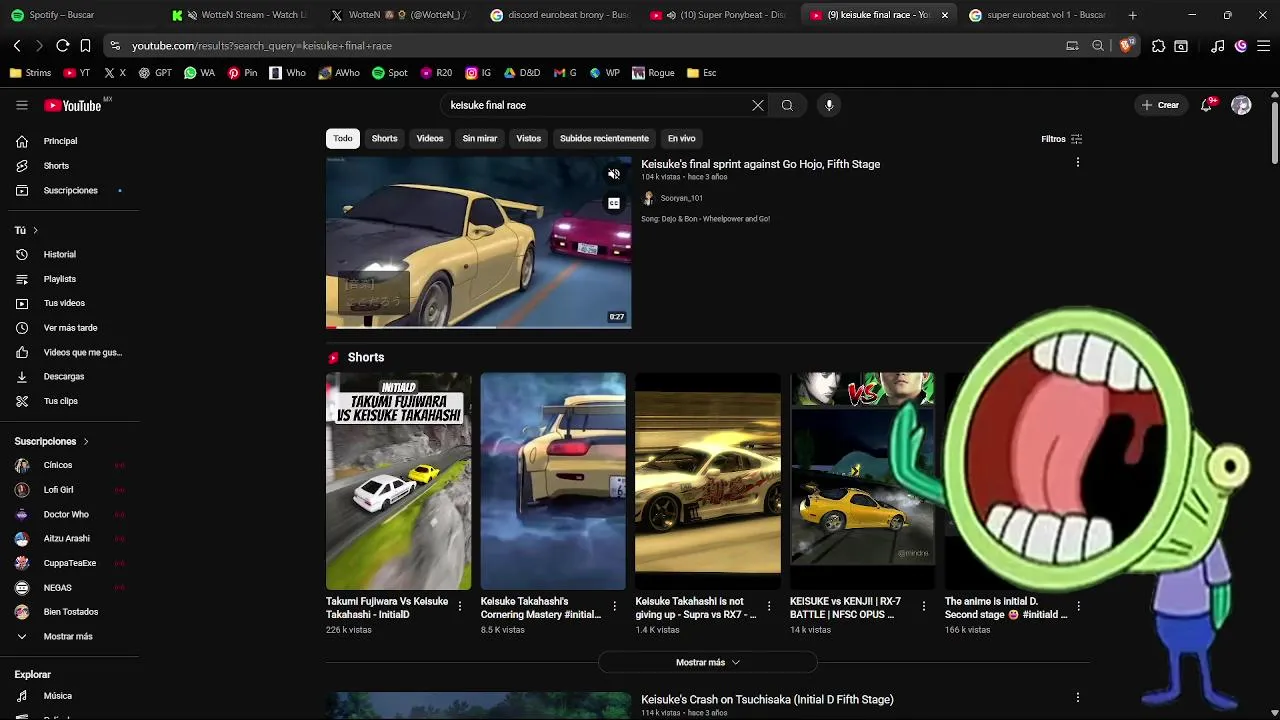Open options for Keisuke's Crash on Tsuchisaka

(x=1077, y=697)
